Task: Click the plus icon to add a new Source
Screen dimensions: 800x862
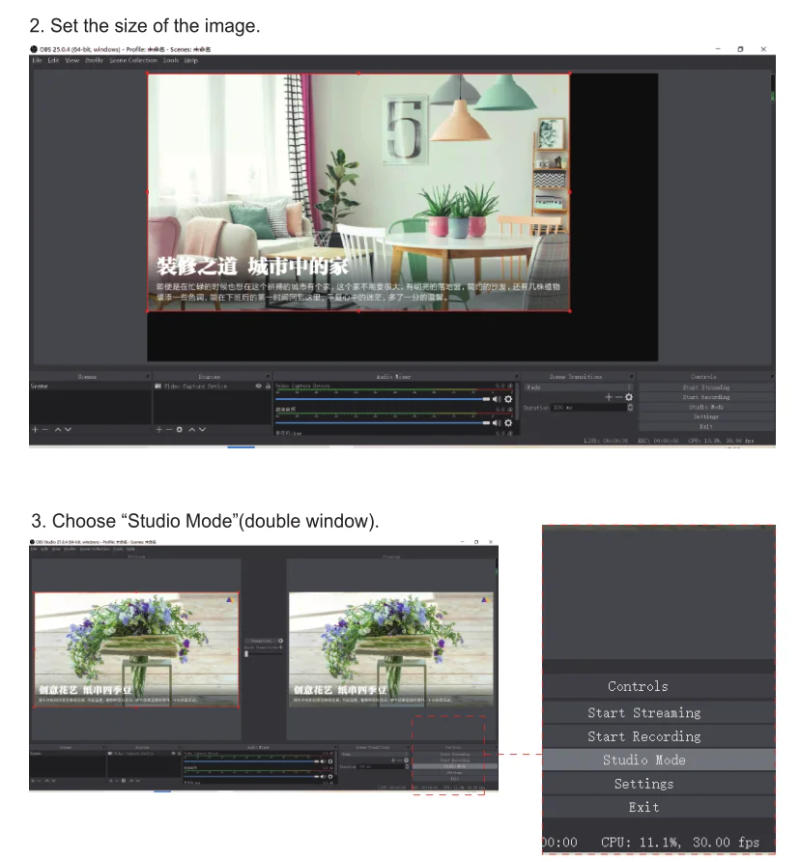Action: click(159, 430)
